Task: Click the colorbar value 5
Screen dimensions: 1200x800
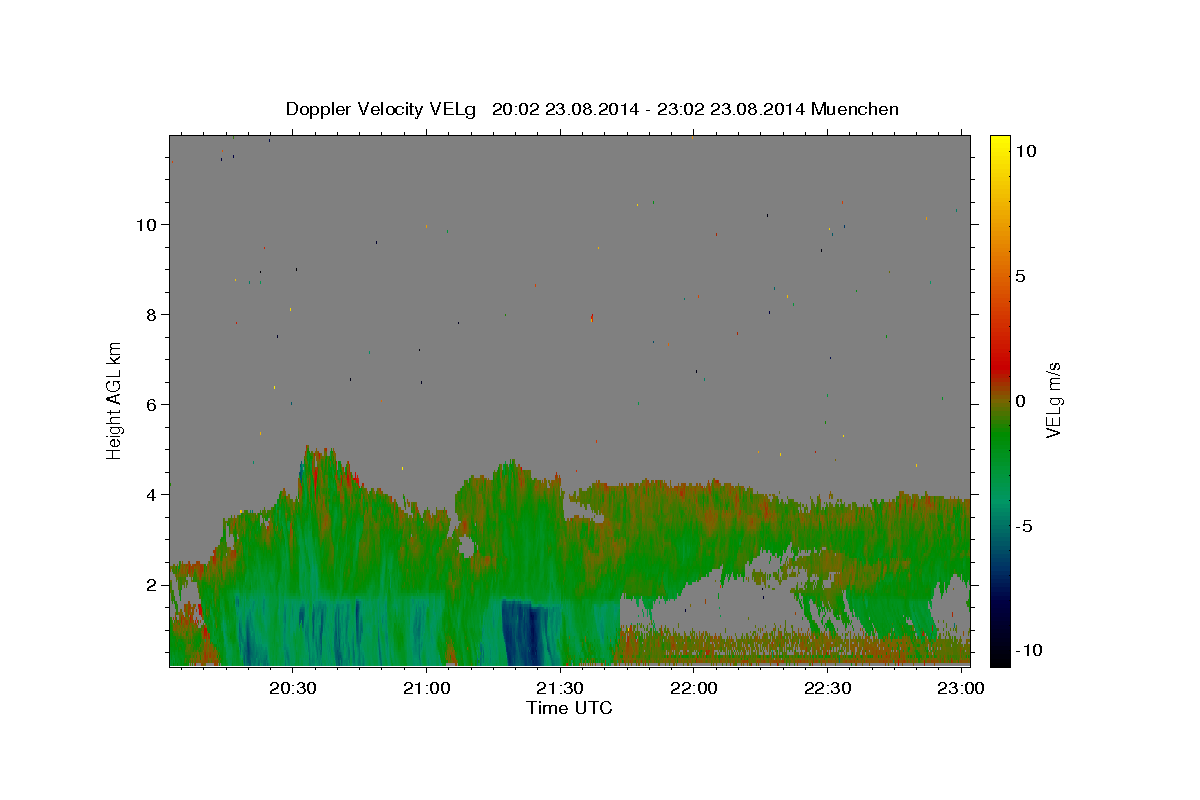Action: pos(1020,276)
